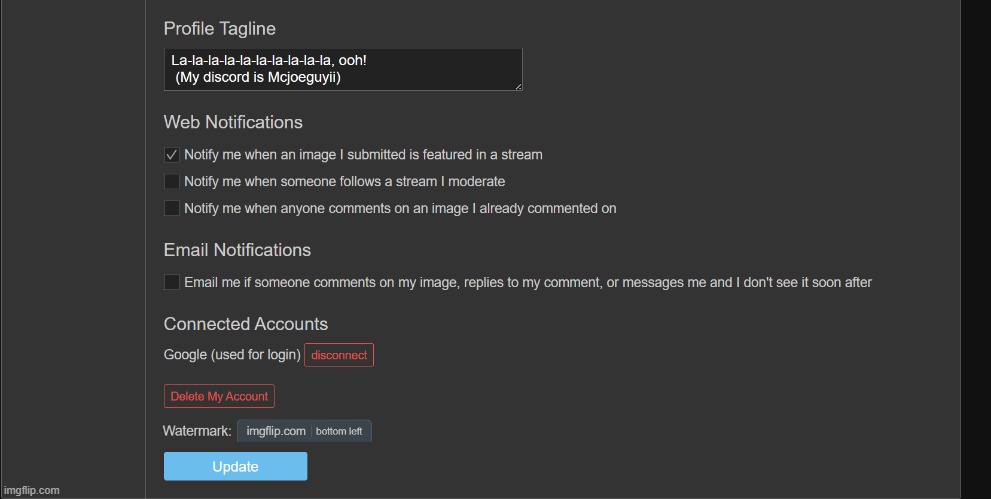The height and width of the screenshot is (499, 991).
Task: Tick the anyone comments on image checkbox
Action: click(x=172, y=208)
